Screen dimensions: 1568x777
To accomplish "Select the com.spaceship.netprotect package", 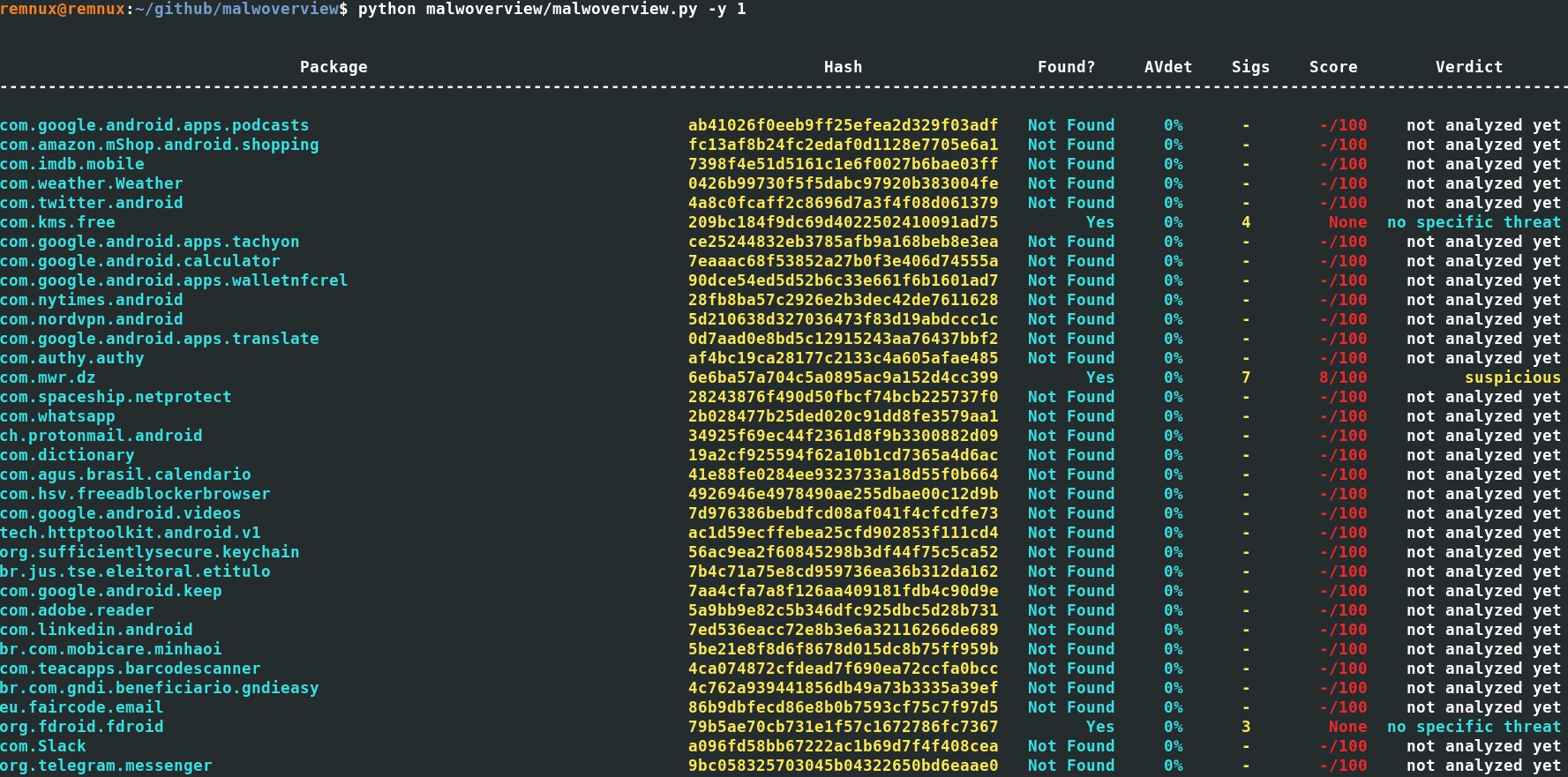I will tap(116, 397).
